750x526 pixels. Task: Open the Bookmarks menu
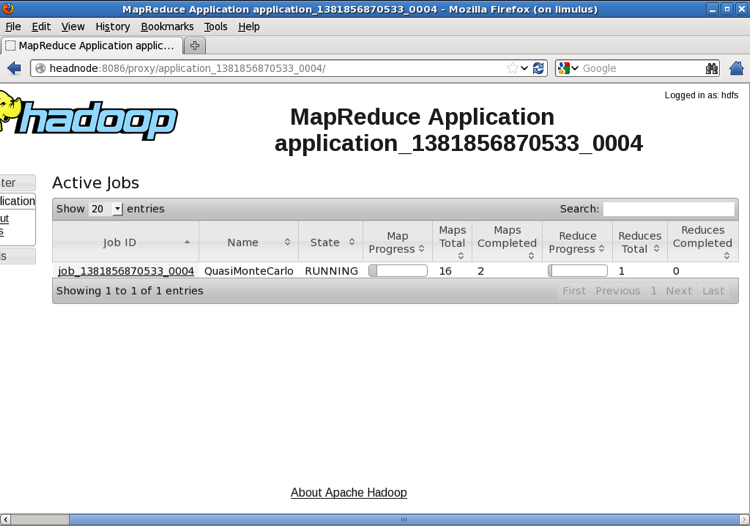point(167,27)
